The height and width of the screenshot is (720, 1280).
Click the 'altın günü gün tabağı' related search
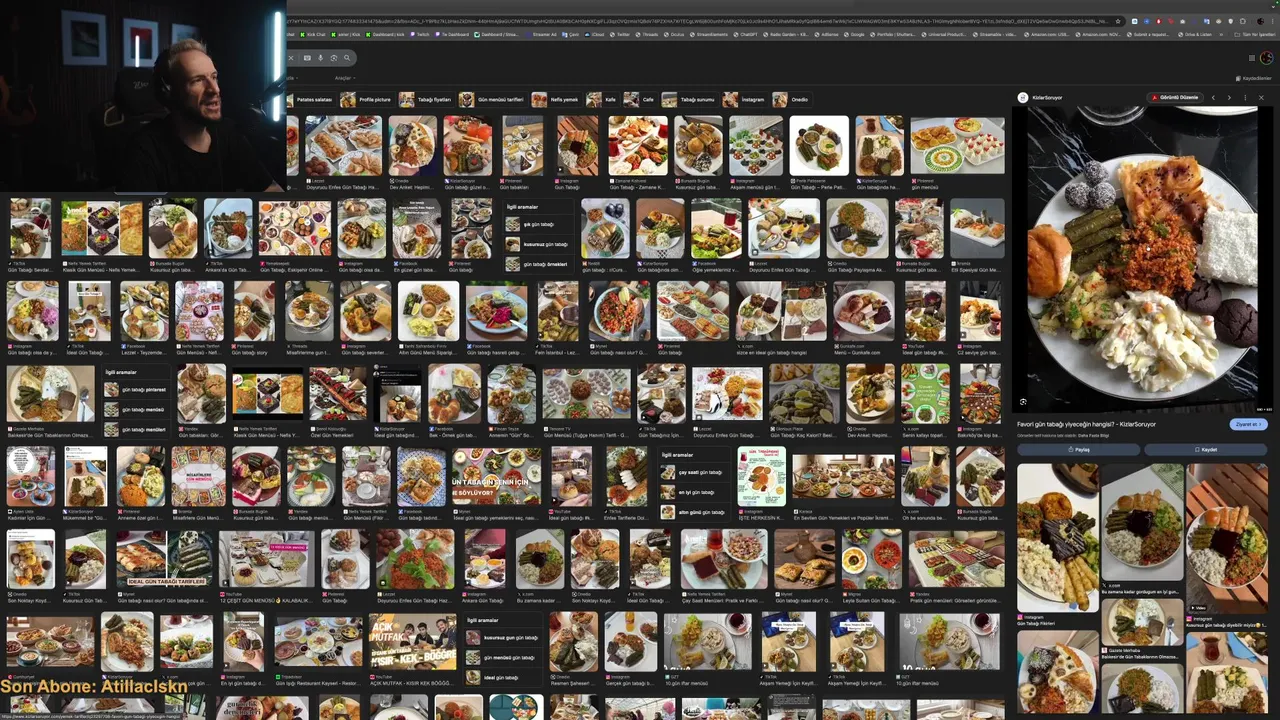693,512
